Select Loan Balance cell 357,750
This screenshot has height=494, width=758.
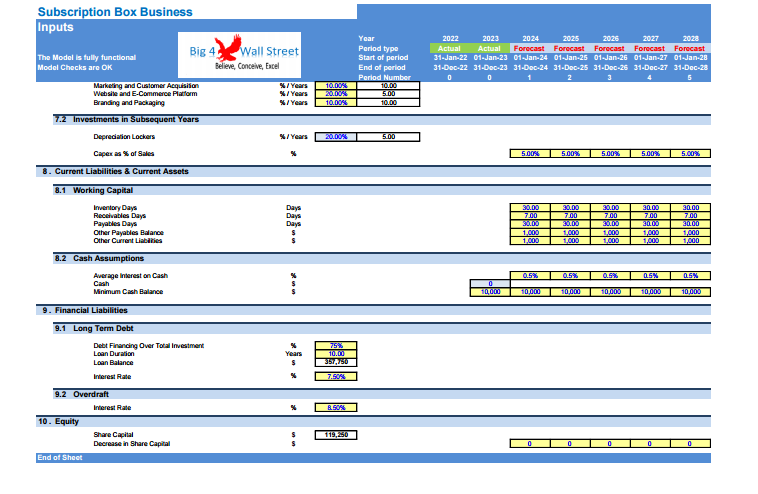click(336, 362)
